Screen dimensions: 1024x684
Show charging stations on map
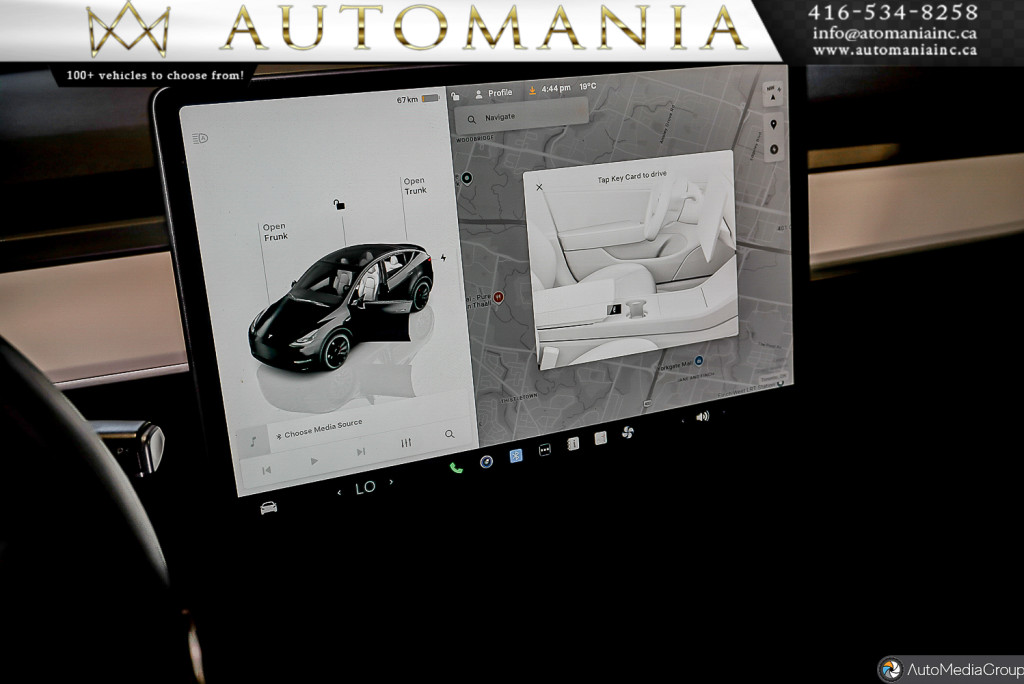click(773, 150)
